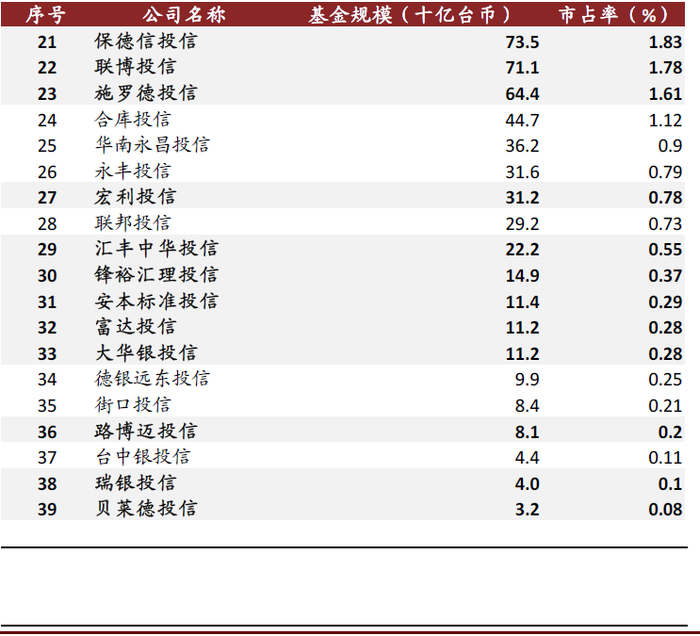Select company name 路博迈投信

point(146,431)
